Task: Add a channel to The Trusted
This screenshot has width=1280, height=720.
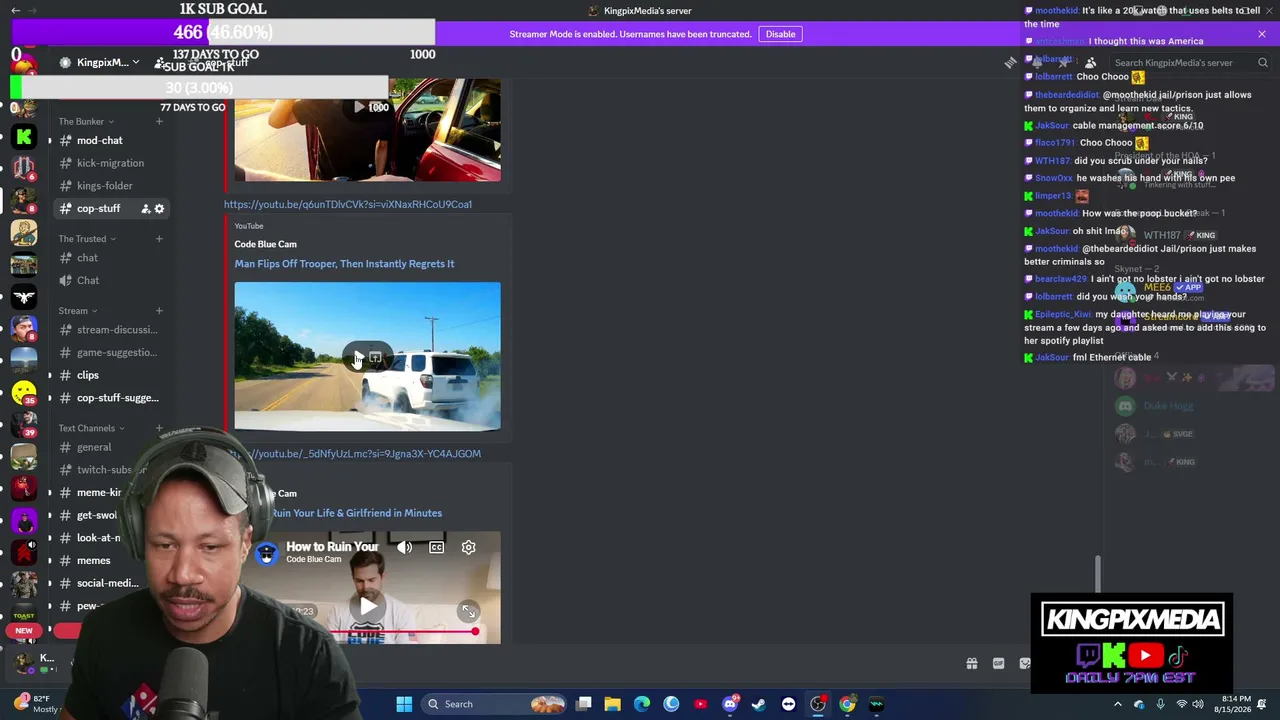Action: 159,239
